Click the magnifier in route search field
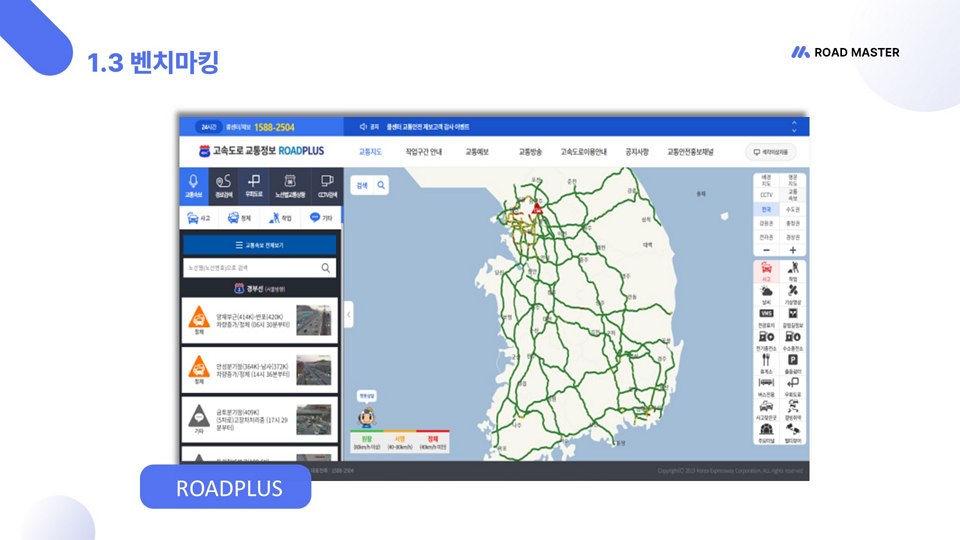960x540 pixels. pyautogui.click(x=326, y=268)
